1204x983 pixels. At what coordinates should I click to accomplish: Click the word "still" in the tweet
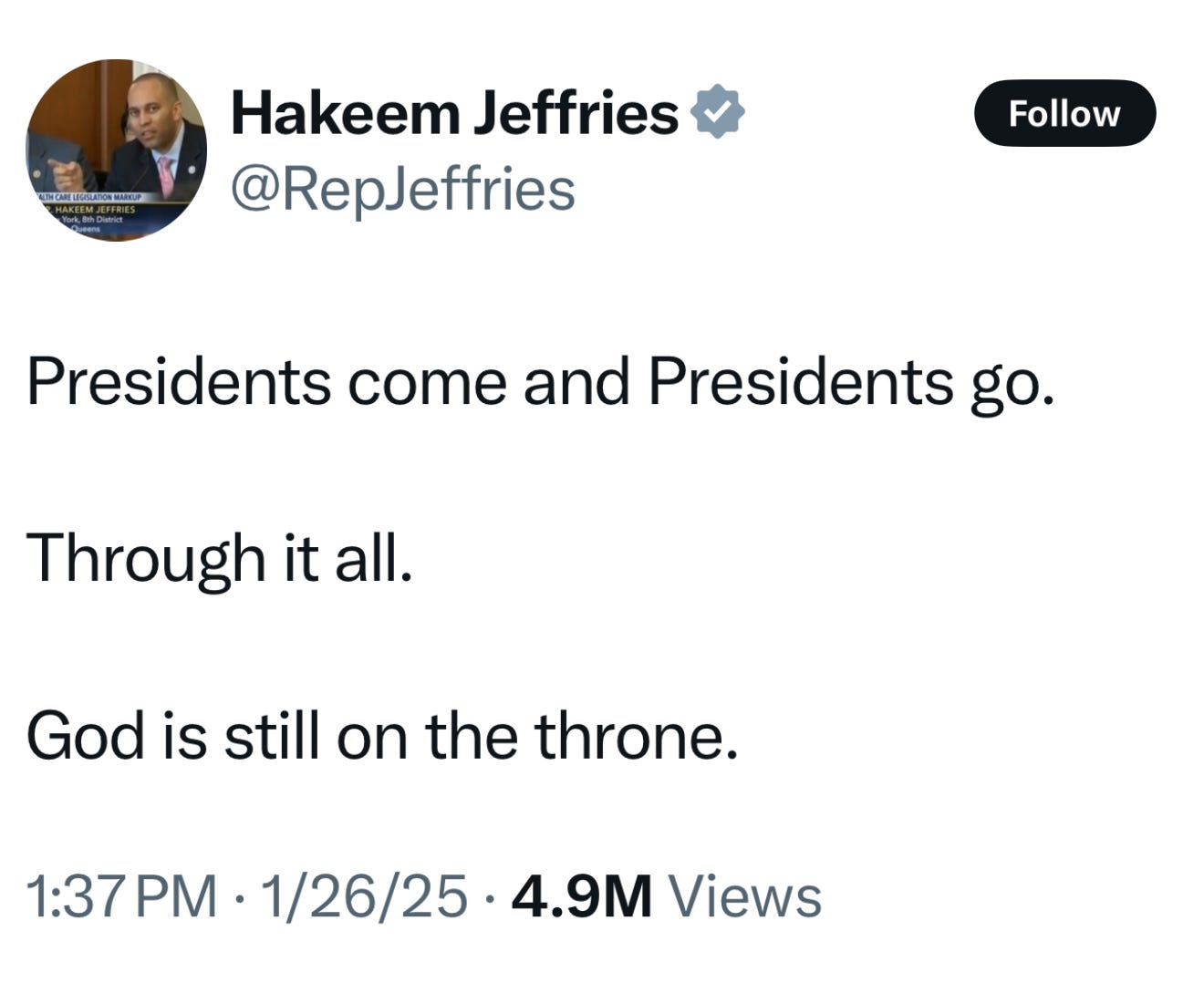274,735
